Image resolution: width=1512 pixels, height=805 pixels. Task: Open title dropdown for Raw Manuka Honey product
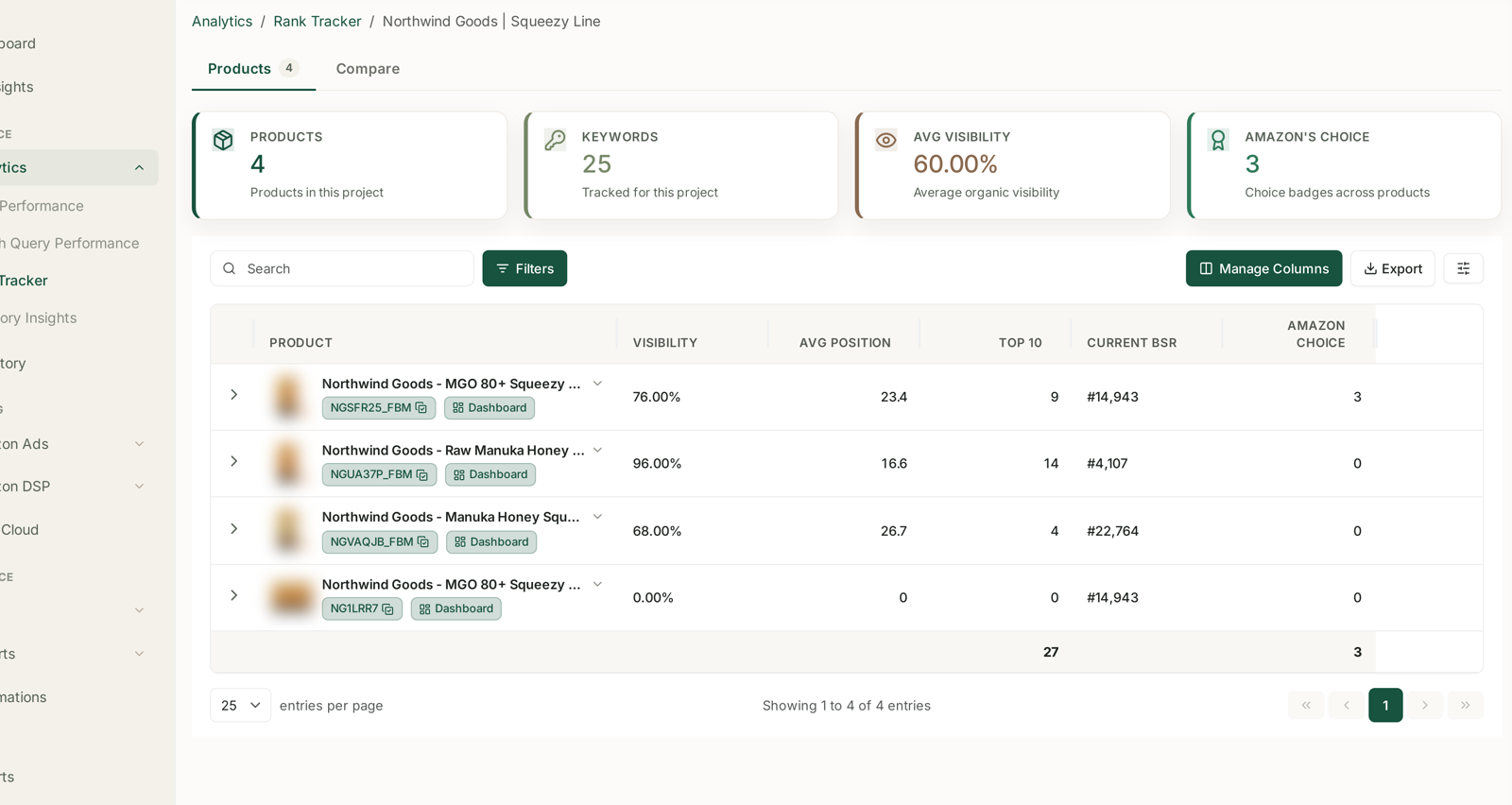tap(597, 450)
